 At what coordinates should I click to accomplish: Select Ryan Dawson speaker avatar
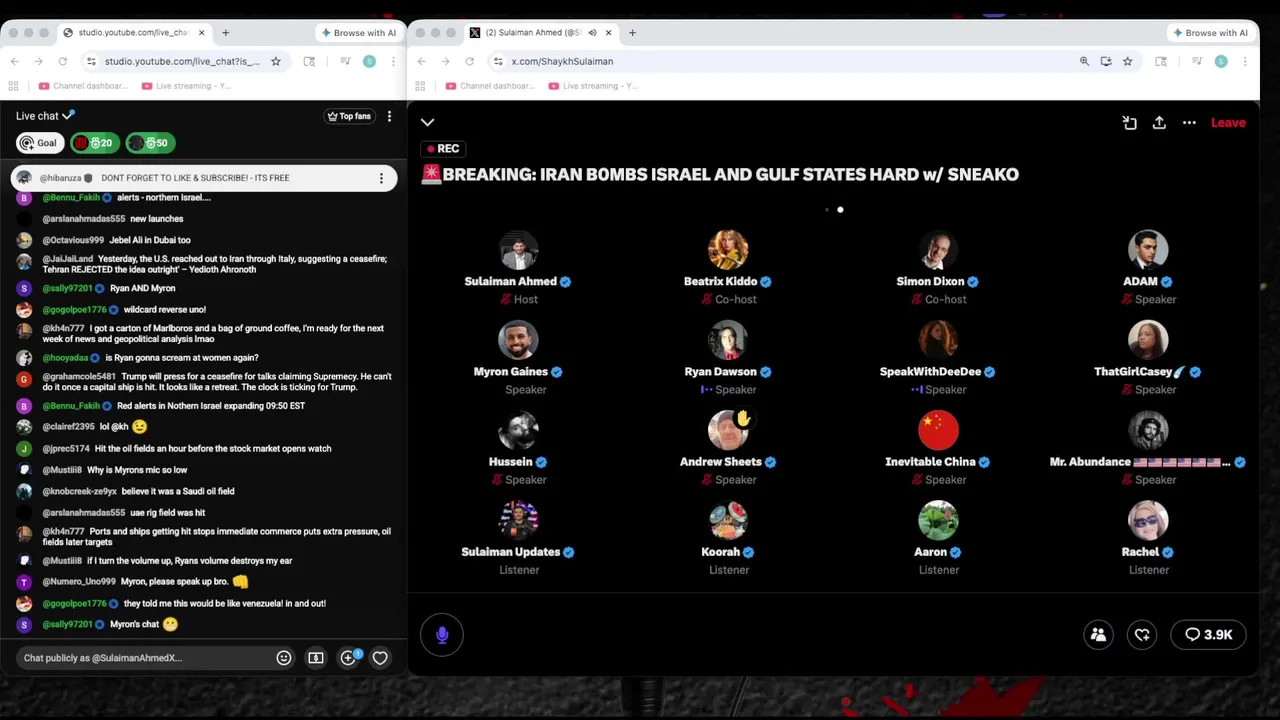[x=728, y=340]
